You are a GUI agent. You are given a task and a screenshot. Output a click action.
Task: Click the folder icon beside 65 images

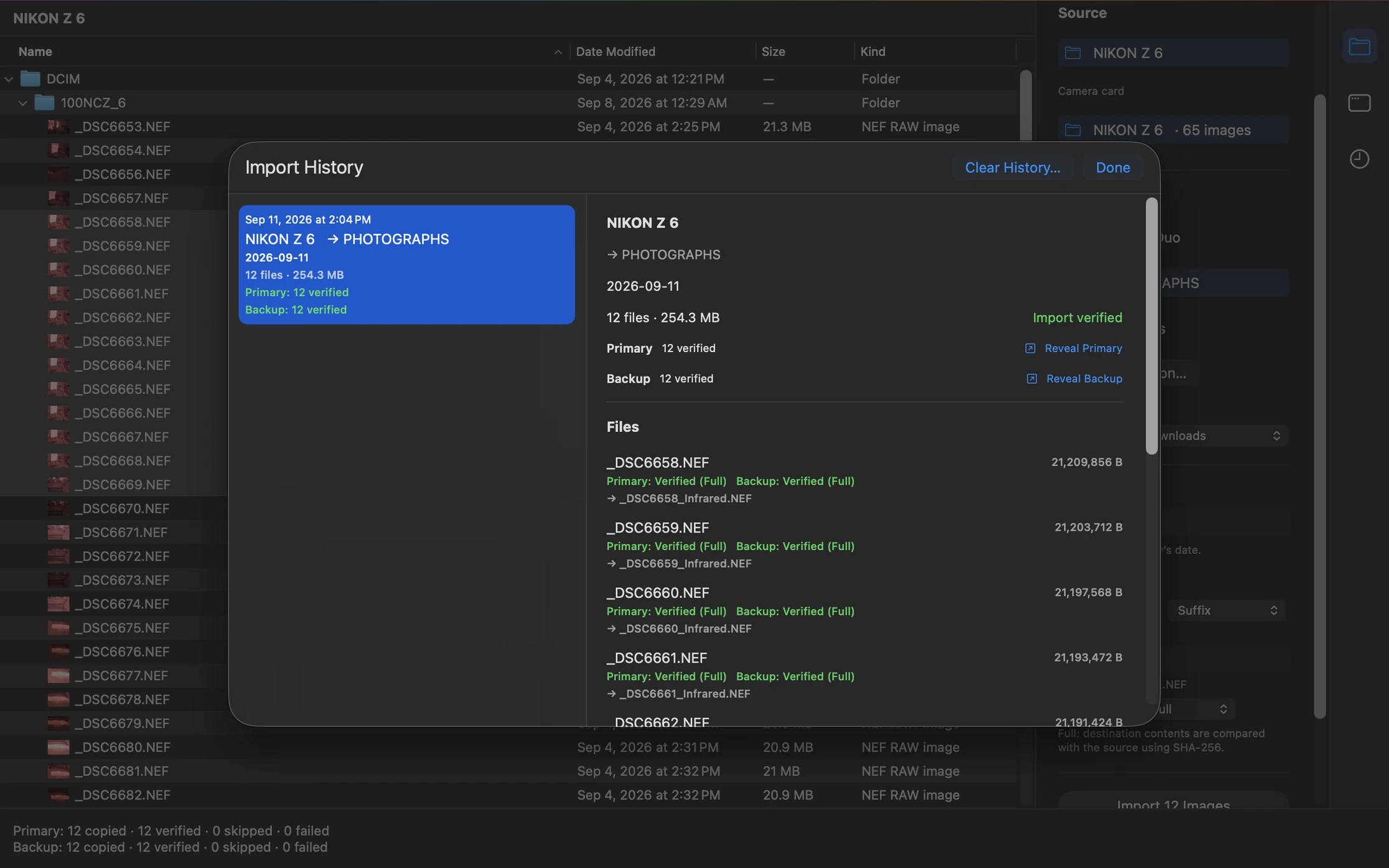point(1073,130)
